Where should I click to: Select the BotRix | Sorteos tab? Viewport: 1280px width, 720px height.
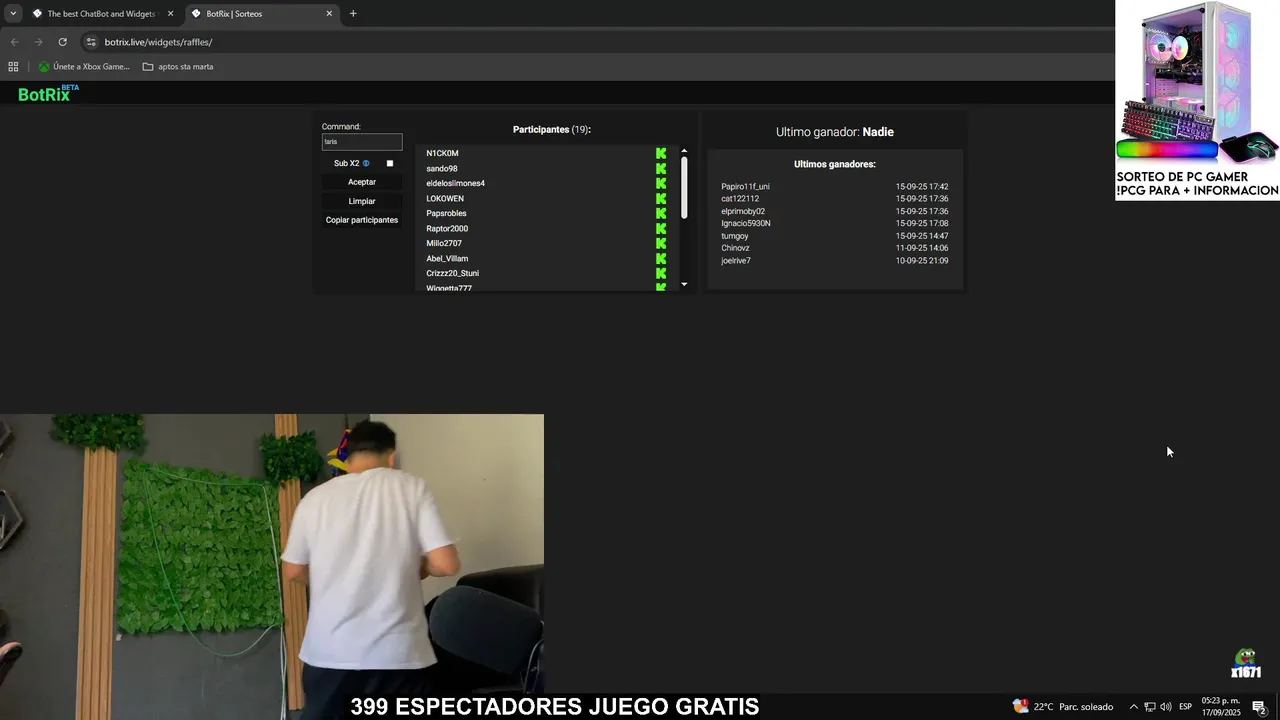coord(264,14)
